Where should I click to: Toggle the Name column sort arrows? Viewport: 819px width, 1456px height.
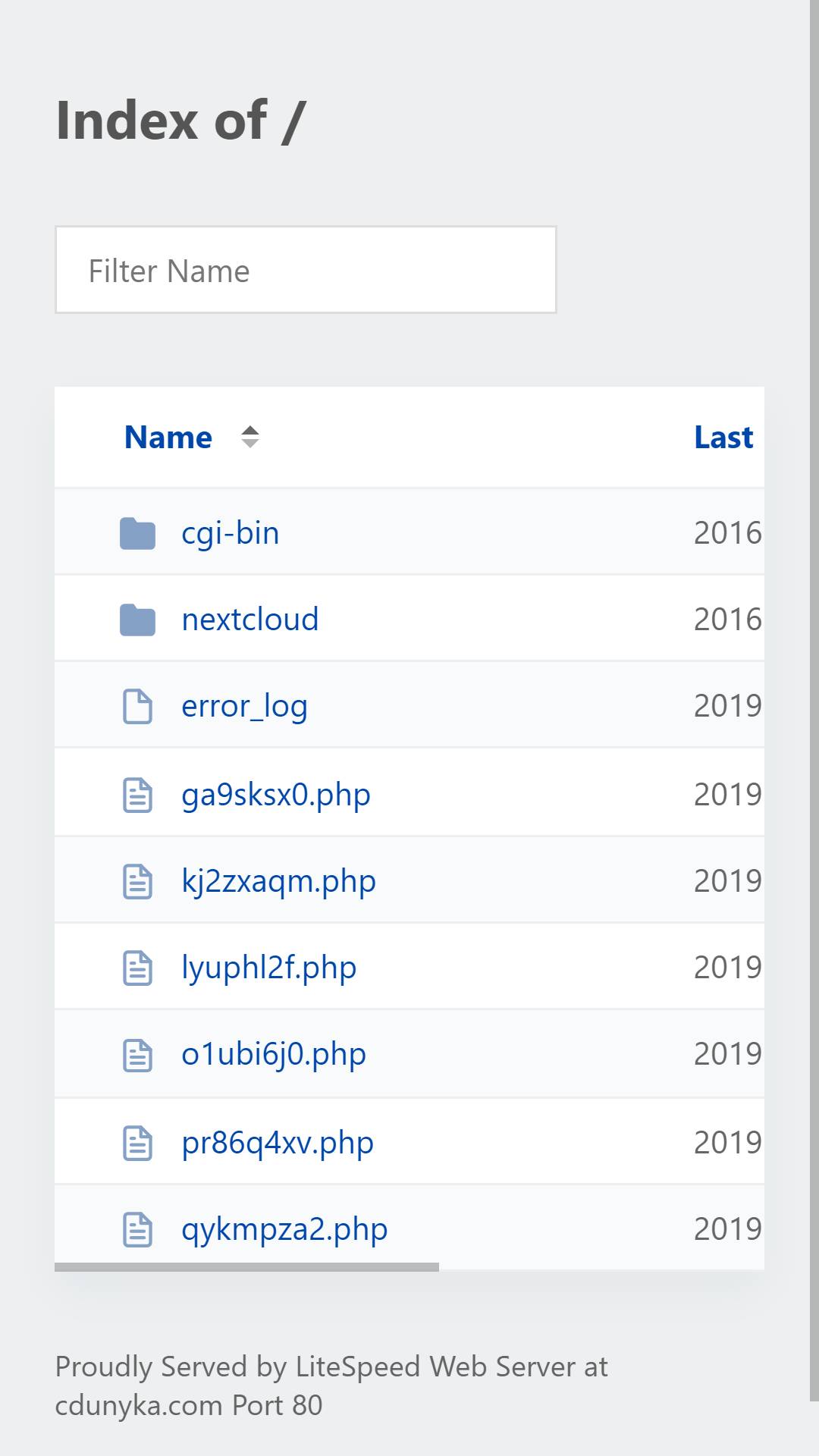click(x=250, y=438)
